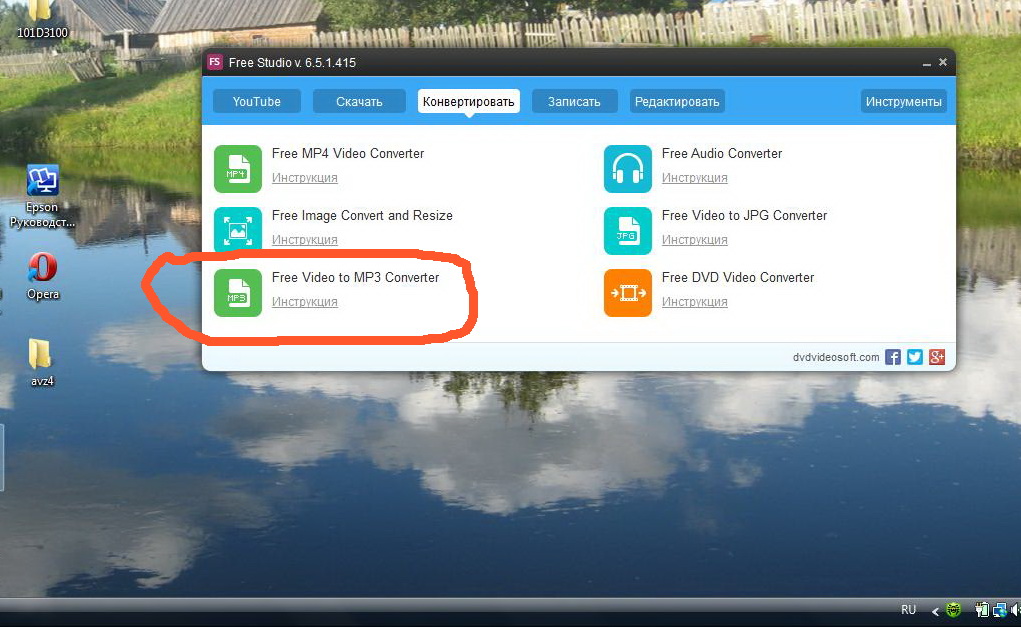Select the 101D3100 desktop folder
The width and height of the screenshot is (1021, 627).
(42, 20)
